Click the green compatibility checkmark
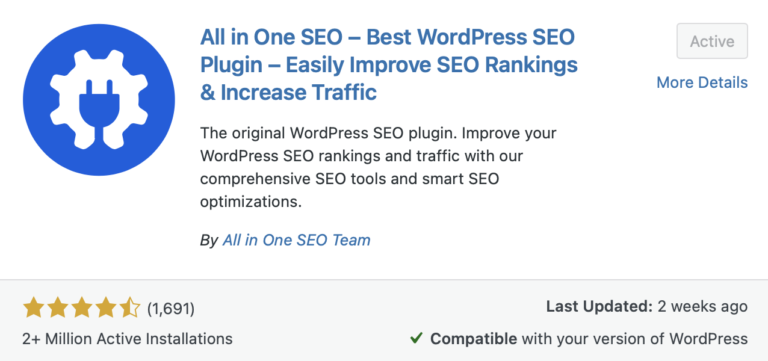This screenshot has width=768, height=361. (416, 338)
